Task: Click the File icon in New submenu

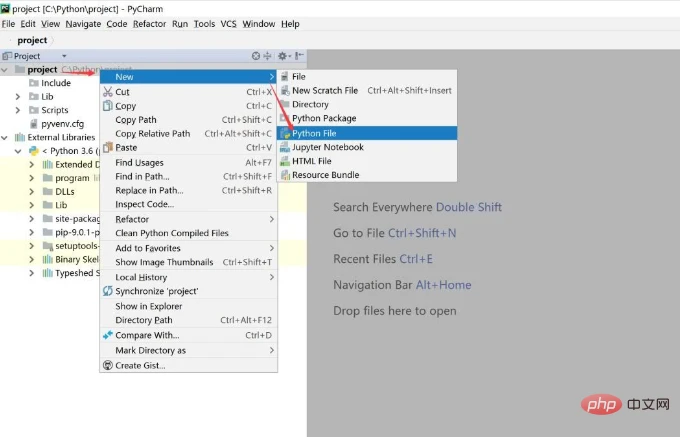Action: click(284, 77)
